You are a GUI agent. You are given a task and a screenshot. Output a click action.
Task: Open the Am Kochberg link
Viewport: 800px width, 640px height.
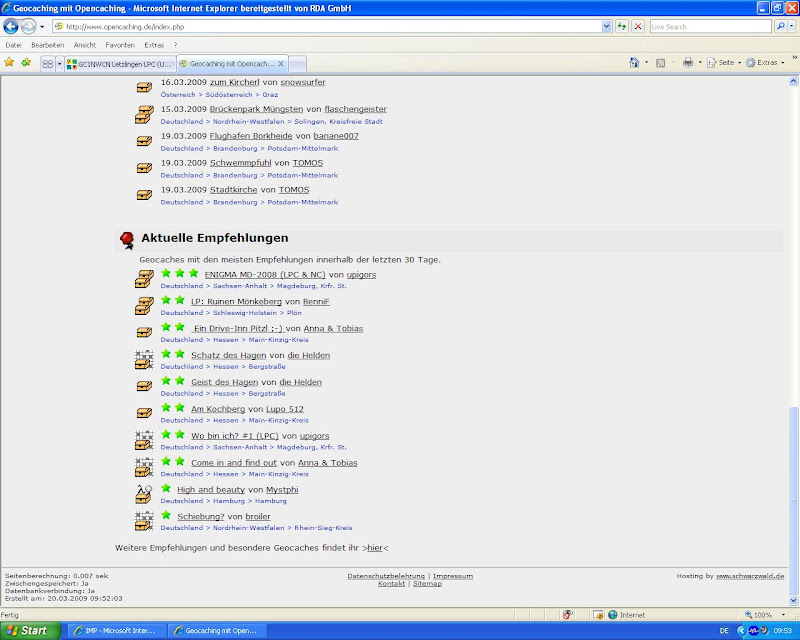point(218,409)
